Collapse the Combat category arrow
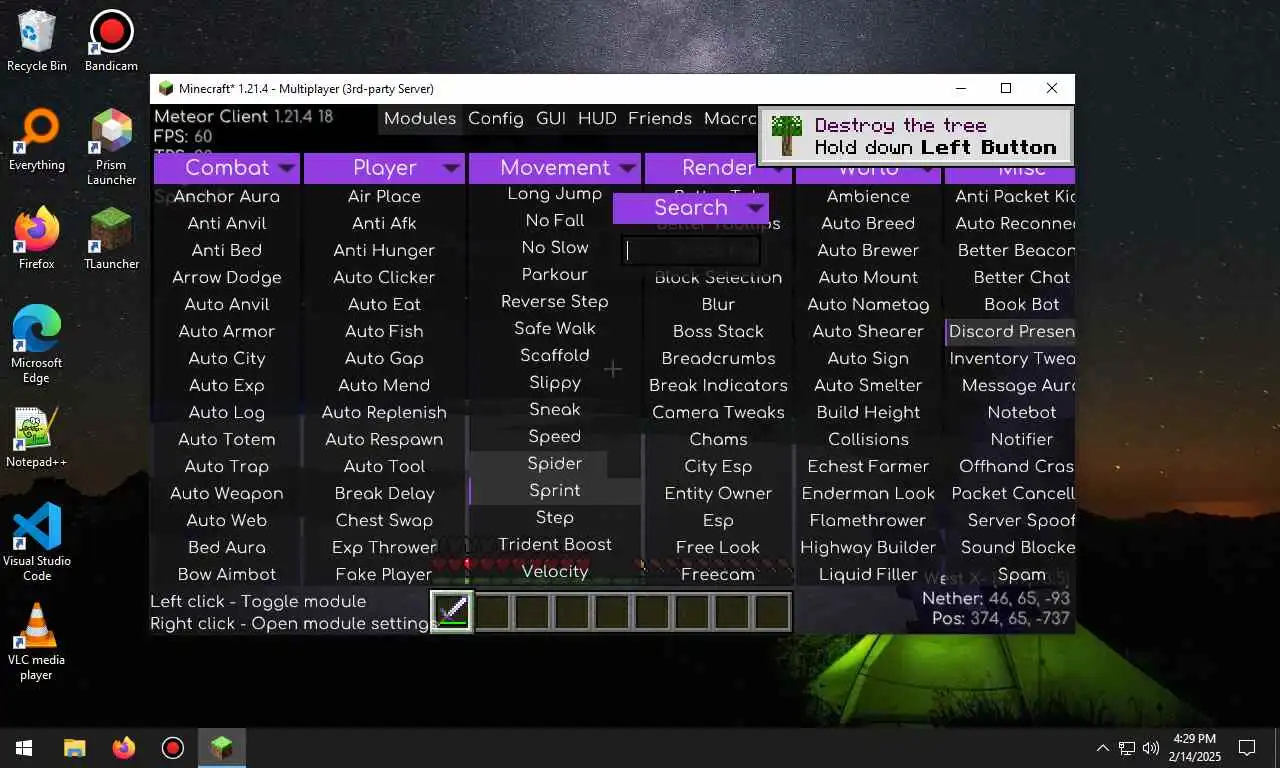The height and width of the screenshot is (768, 1280). pos(287,168)
